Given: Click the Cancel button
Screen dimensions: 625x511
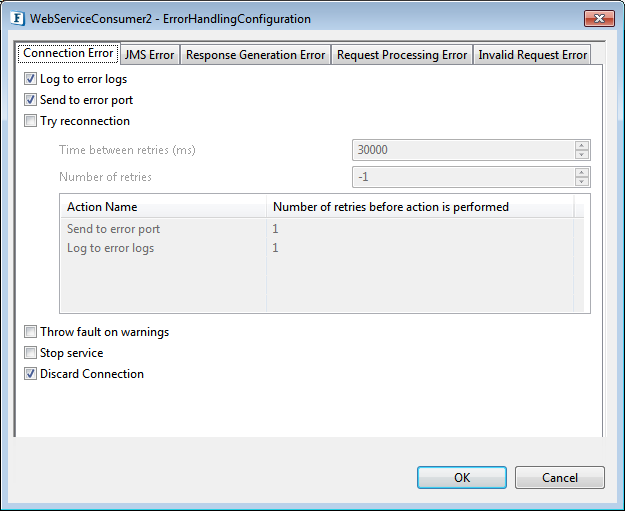Looking at the screenshot, I should (560, 478).
